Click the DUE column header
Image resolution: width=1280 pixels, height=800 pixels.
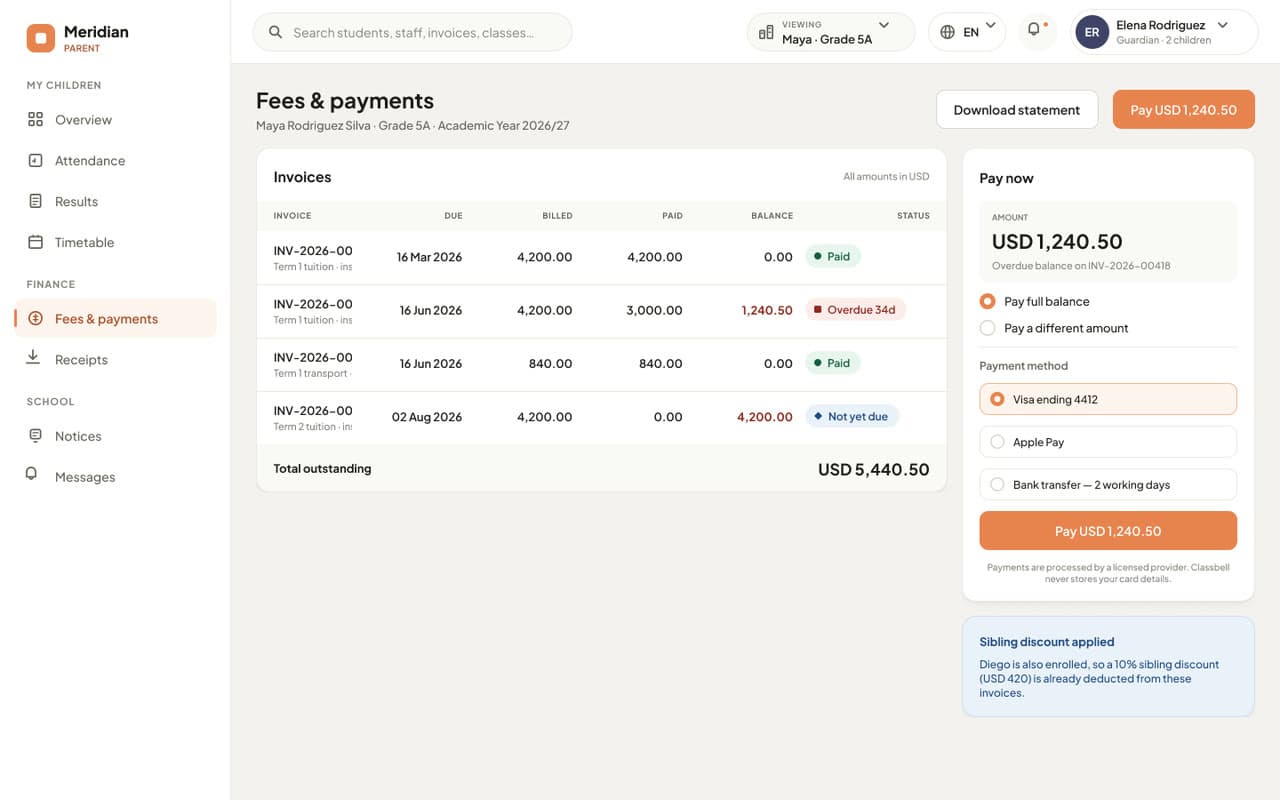(x=453, y=216)
